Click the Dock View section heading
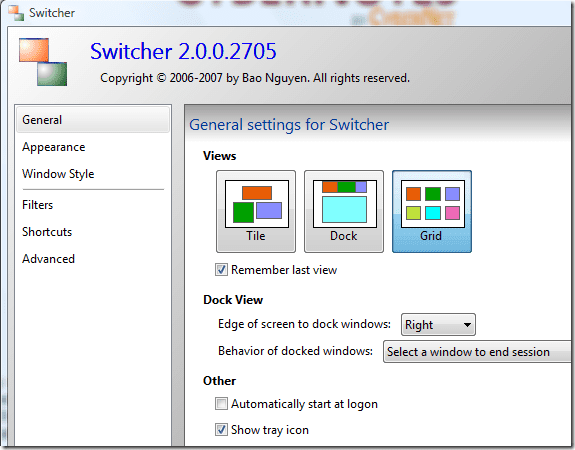Viewport: 575px width, 450px height. (233, 300)
